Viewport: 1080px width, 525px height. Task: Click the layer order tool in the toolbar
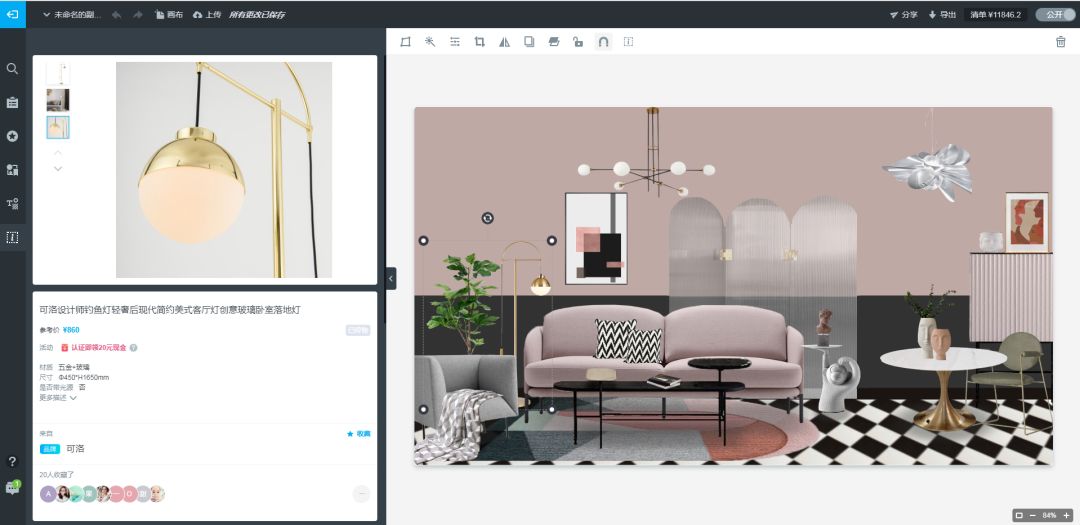(554, 42)
